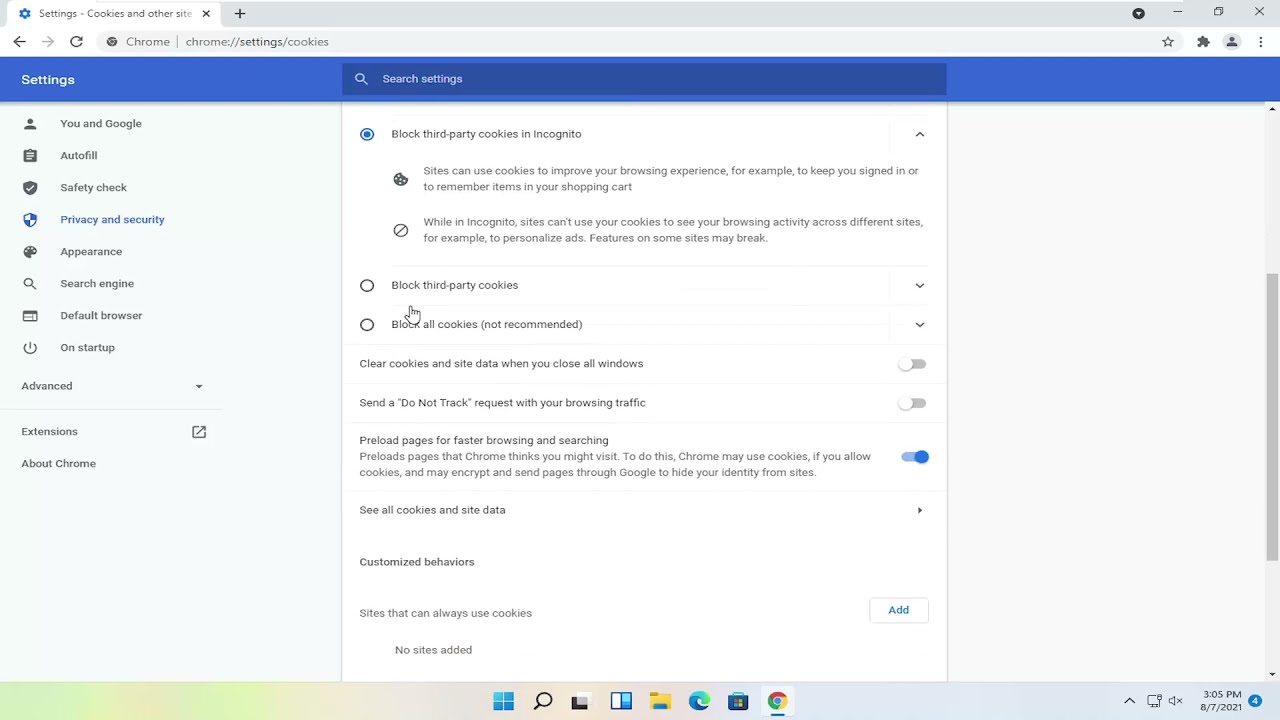
Task: Open taskbar Search
Action: click(543, 701)
